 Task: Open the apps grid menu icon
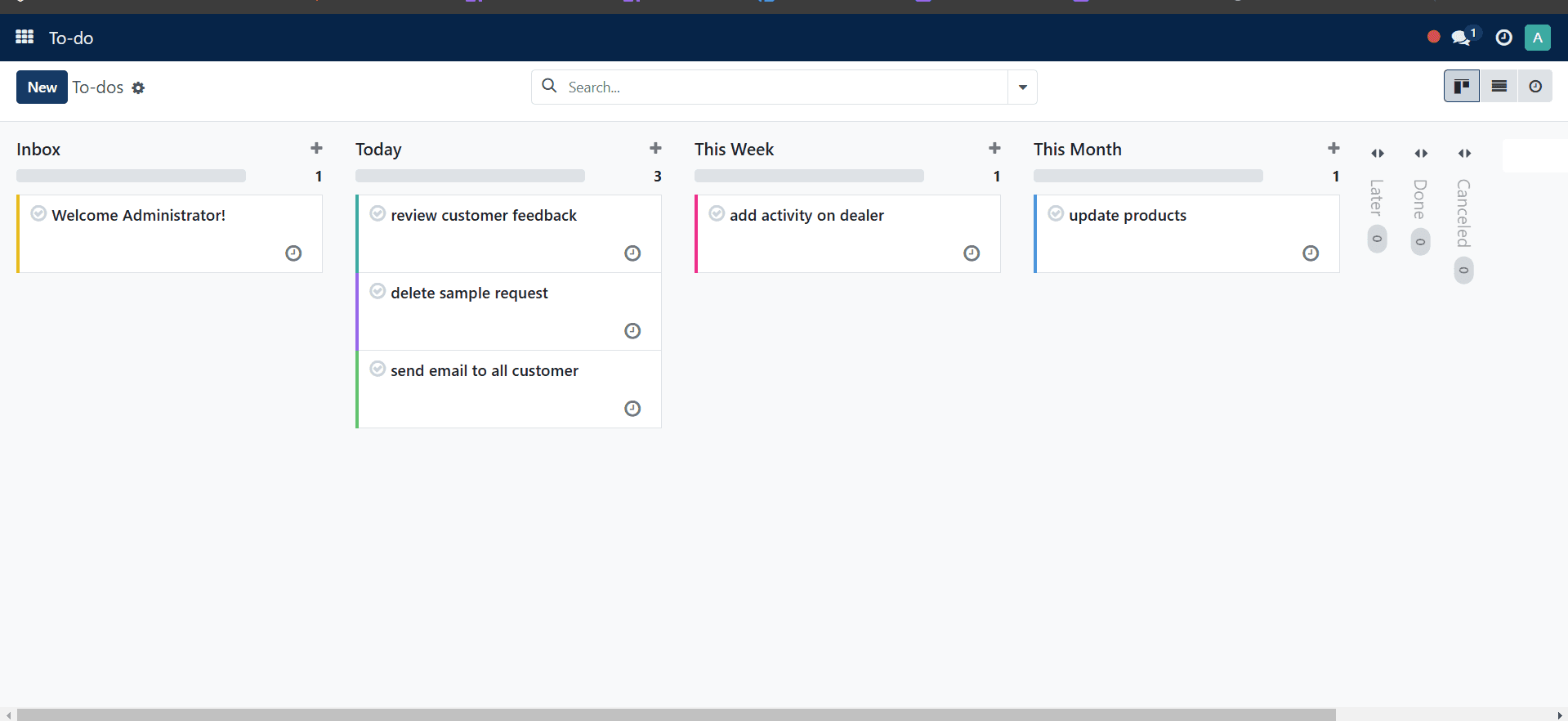coord(25,38)
